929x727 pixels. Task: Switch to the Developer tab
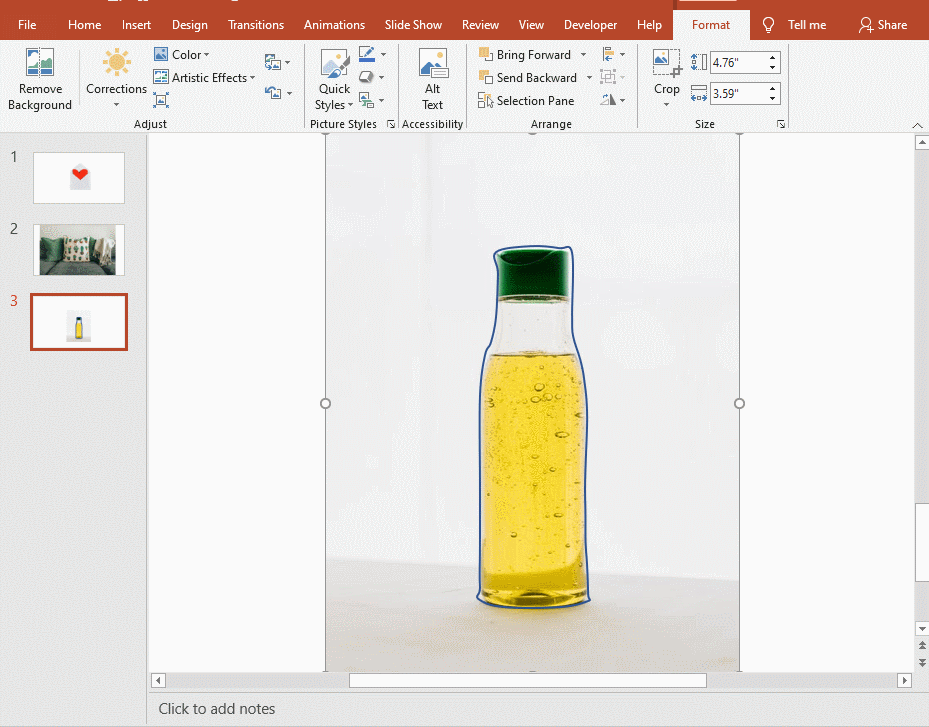[x=590, y=25]
